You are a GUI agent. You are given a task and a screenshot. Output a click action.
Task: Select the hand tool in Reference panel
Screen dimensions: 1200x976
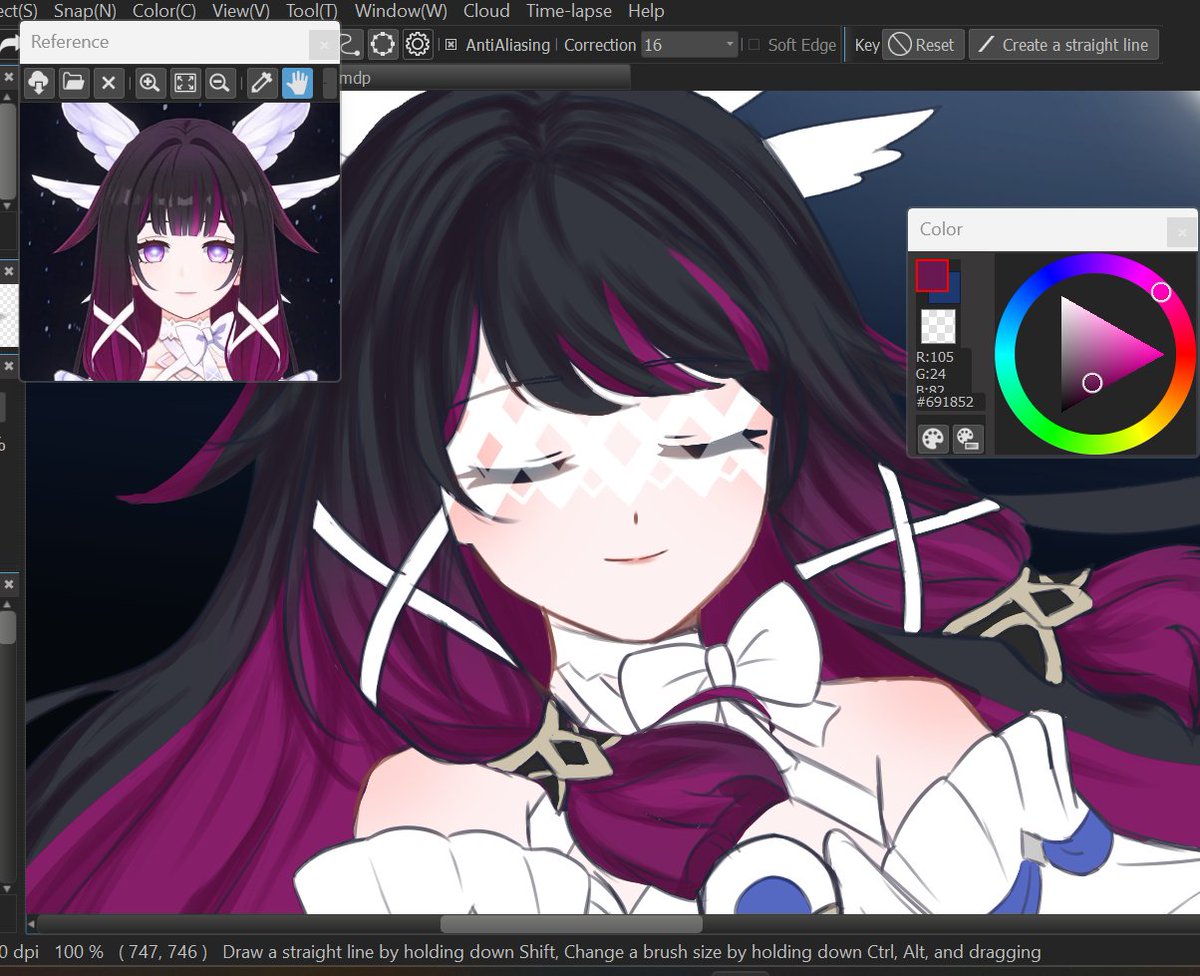[x=297, y=83]
